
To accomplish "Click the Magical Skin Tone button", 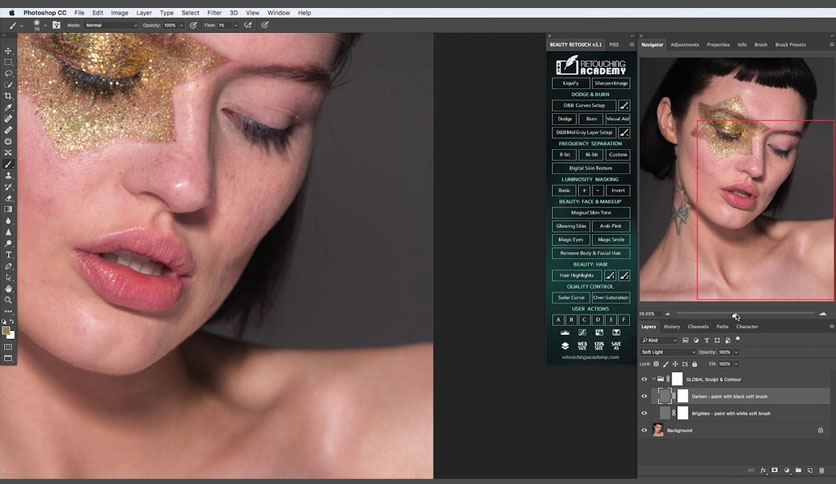I will pyautogui.click(x=591, y=212).
